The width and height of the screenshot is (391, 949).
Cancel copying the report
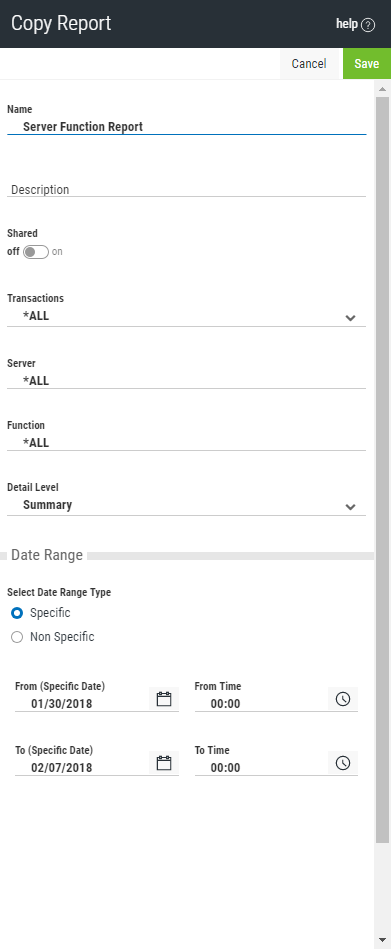coord(309,64)
